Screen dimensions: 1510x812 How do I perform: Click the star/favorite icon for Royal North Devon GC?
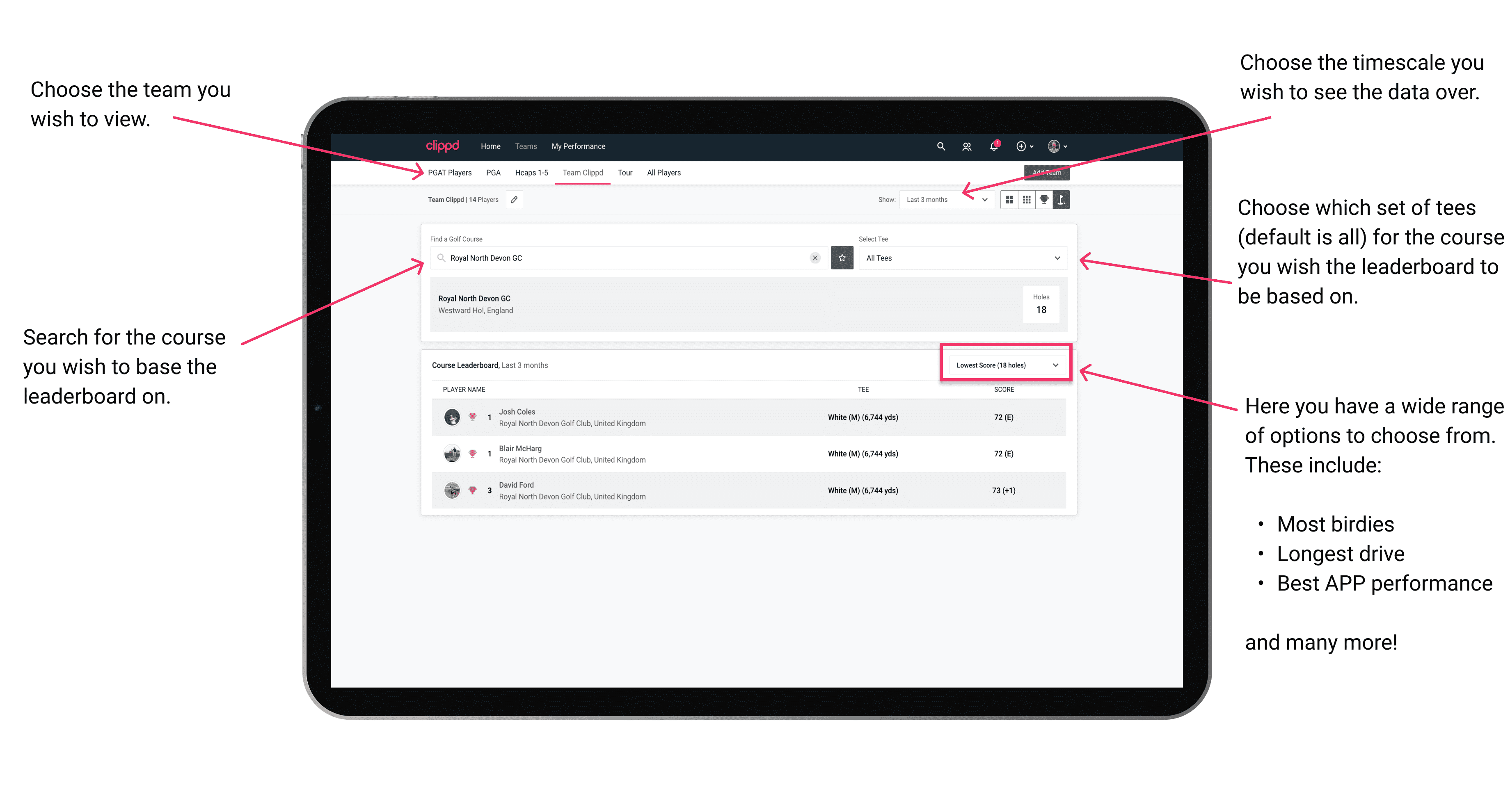click(842, 258)
